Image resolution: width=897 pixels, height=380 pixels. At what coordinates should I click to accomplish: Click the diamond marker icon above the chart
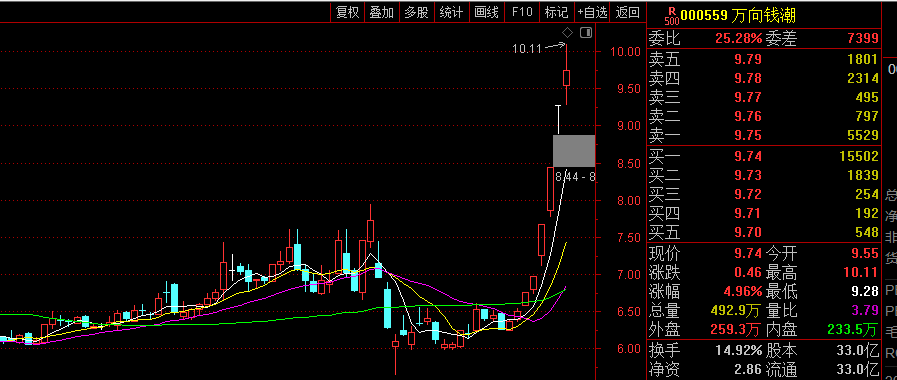click(567, 32)
